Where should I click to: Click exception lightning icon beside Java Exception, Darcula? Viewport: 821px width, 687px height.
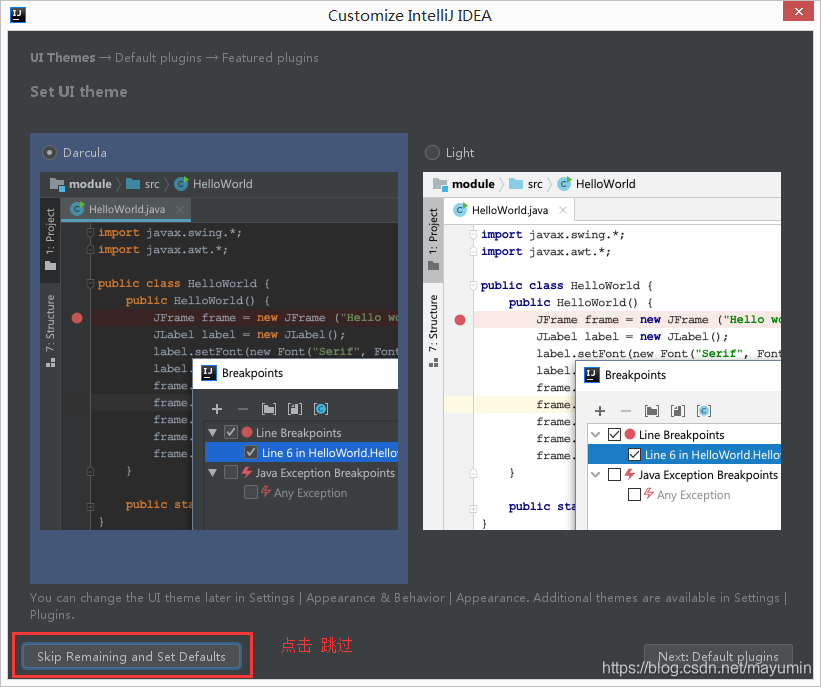[x=247, y=472]
